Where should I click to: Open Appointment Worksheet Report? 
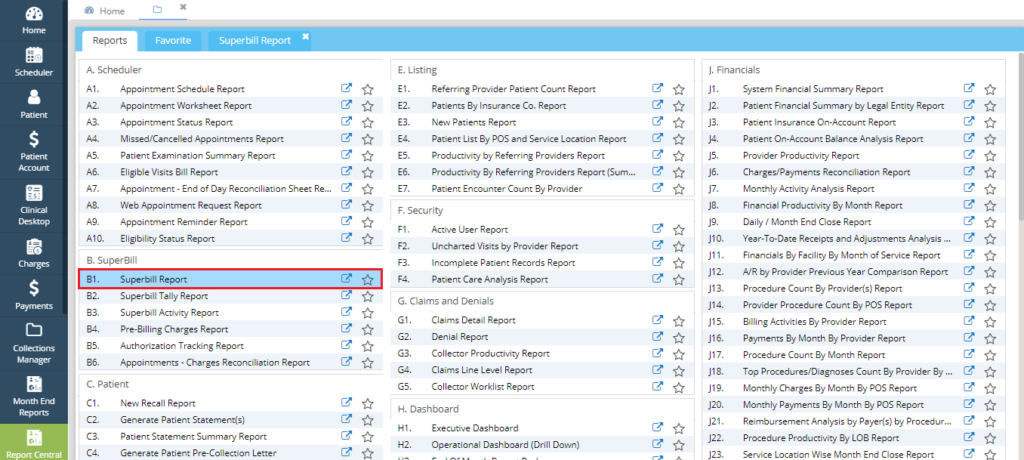pyautogui.click(x=185, y=105)
